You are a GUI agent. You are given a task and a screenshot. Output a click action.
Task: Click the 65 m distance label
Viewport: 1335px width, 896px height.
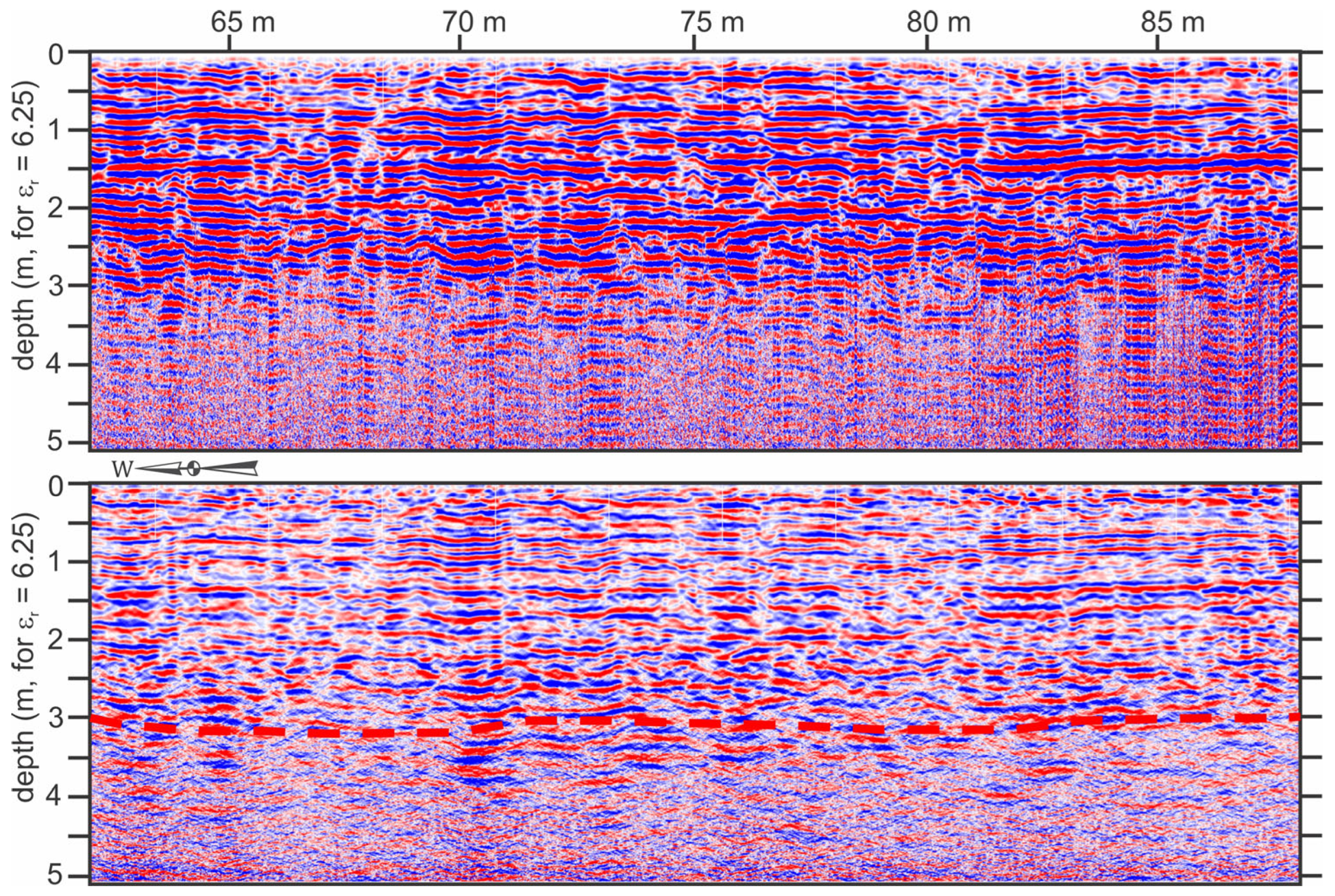(x=243, y=22)
